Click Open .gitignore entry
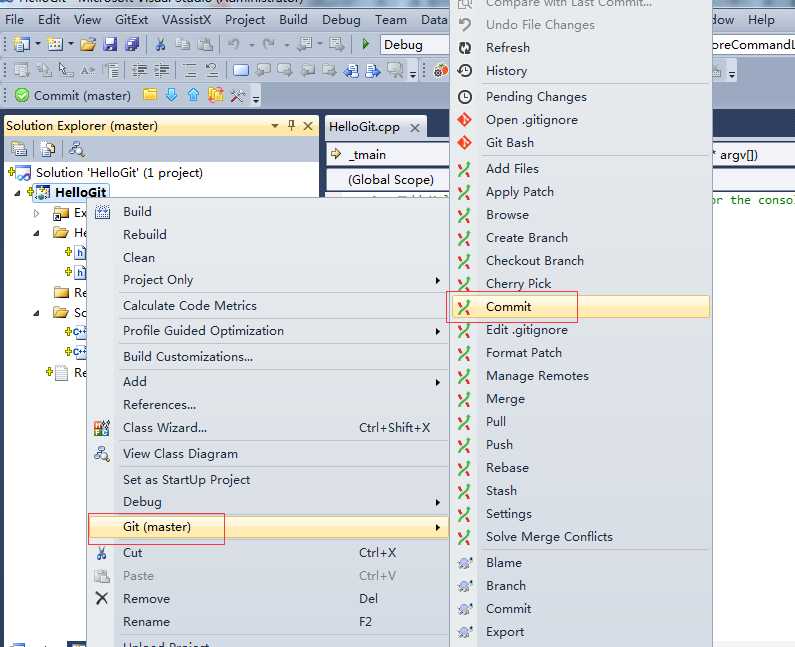This screenshot has width=795, height=647. (x=581, y=120)
